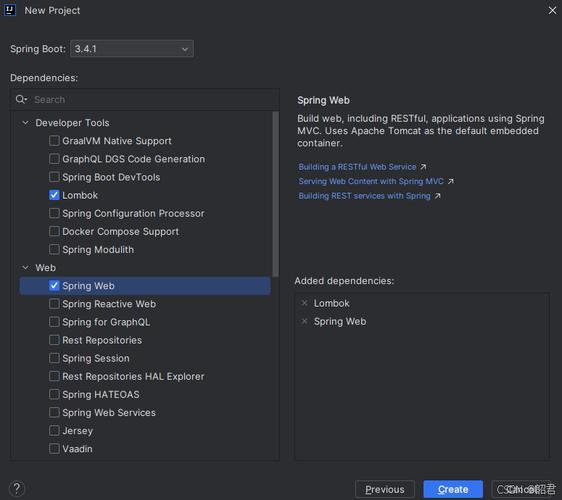Enable GraphQL DGS Code Generation checkbox
This screenshot has height=500, width=562.
pos(54,159)
